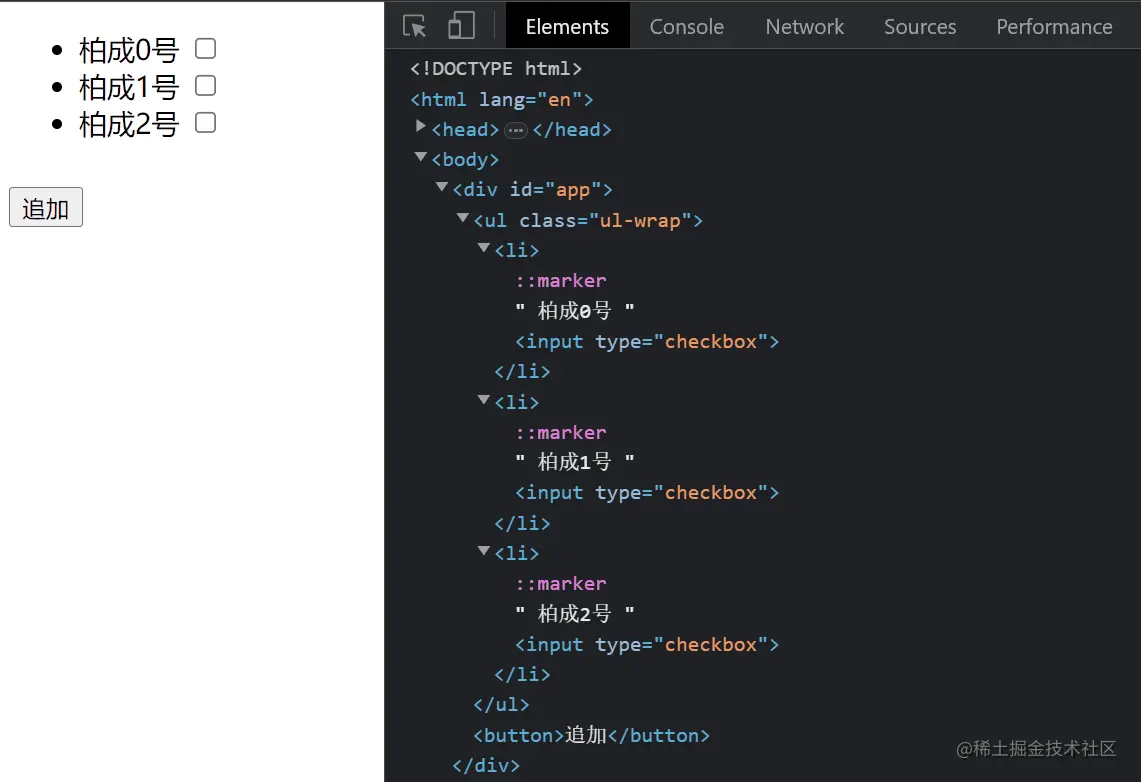Viewport: 1141px width, 782px height.
Task: Select the ::marker under second li
Action: pos(560,432)
